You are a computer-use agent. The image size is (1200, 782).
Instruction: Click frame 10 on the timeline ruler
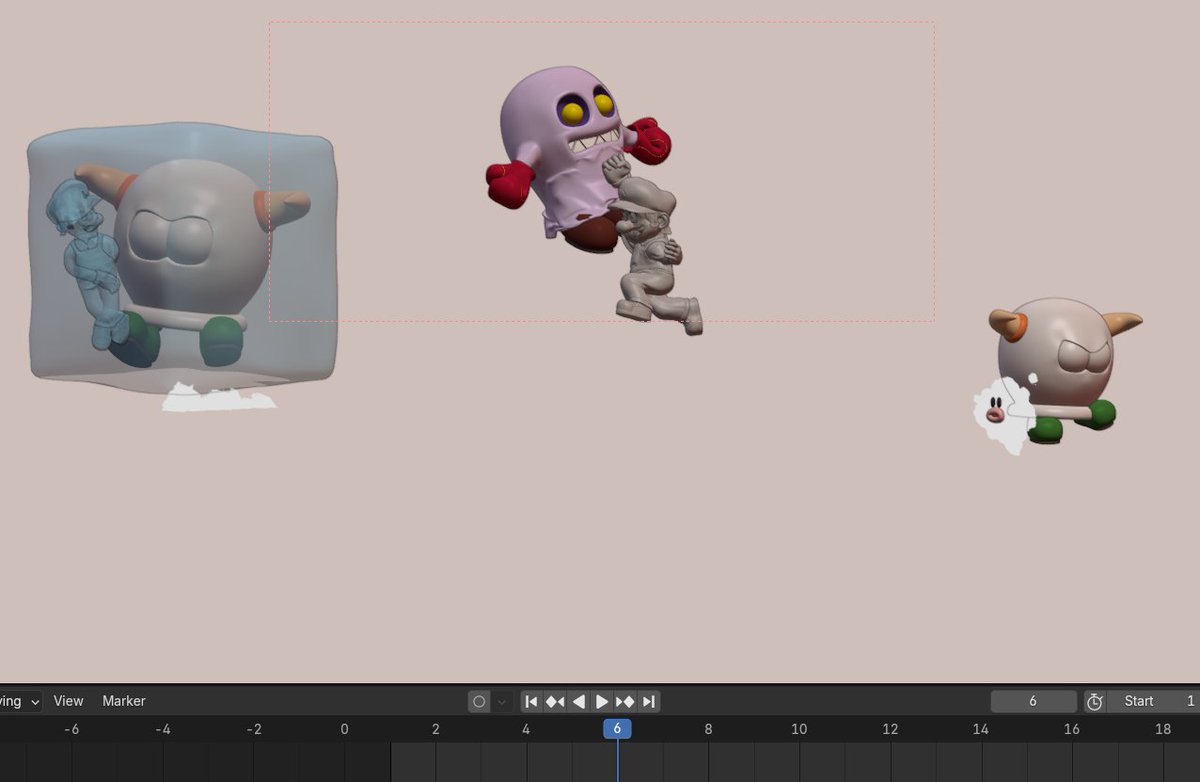[799, 729]
